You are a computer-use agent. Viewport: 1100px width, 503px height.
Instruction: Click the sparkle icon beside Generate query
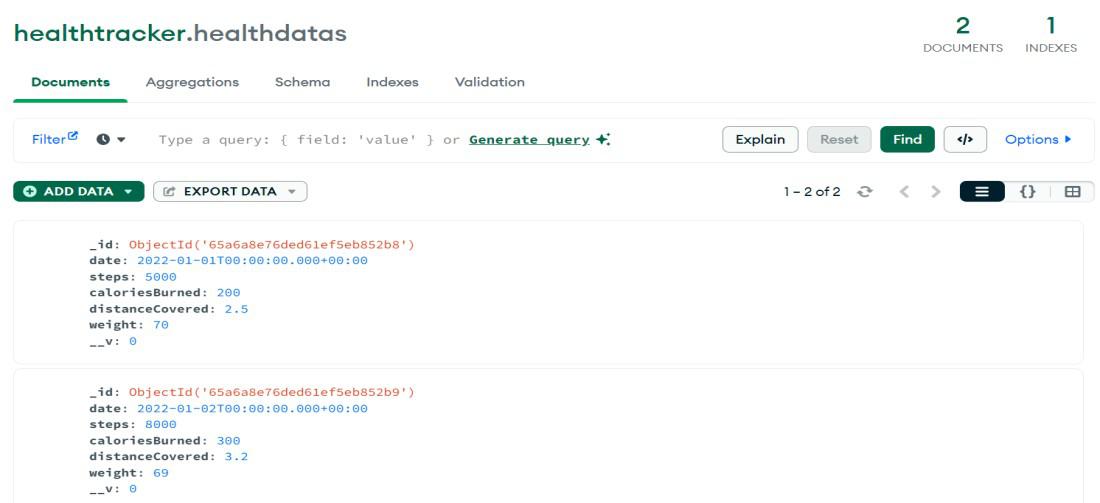tap(603, 139)
